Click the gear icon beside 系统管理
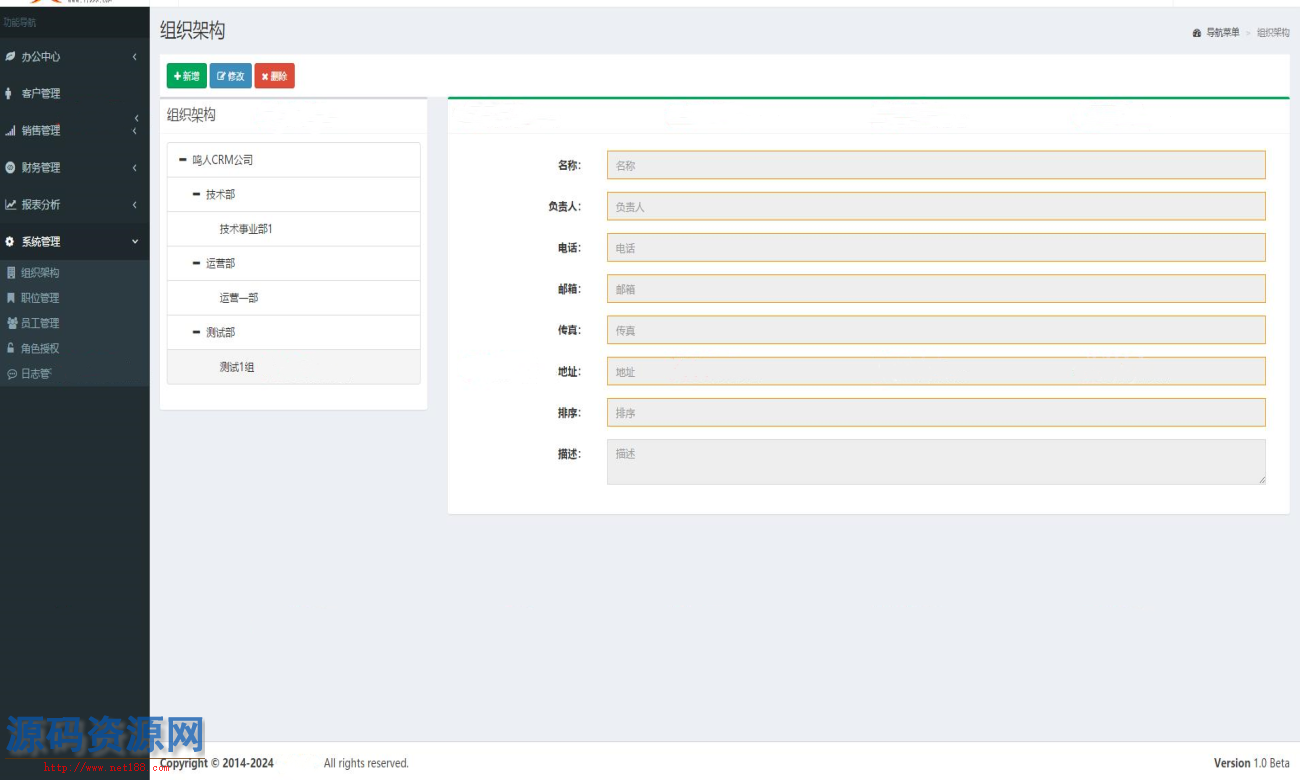The height and width of the screenshot is (780, 1300). (x=10, y=242)
